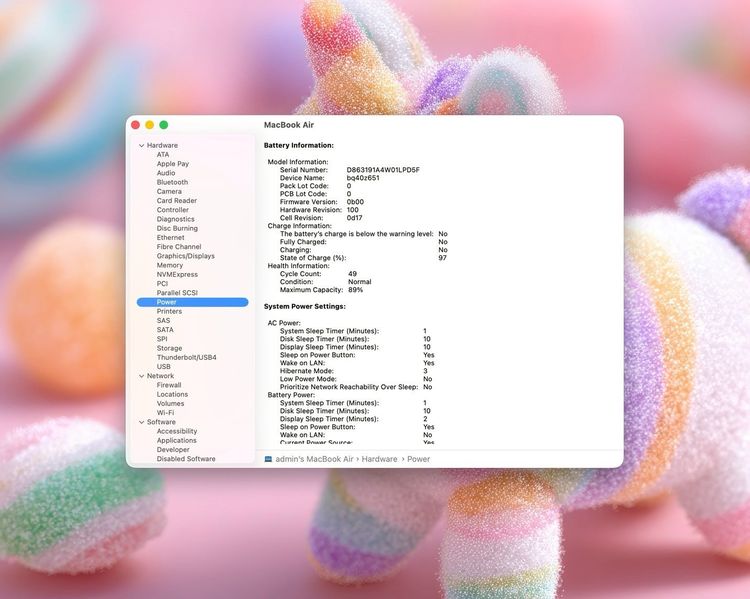Click Firmware Version value 0b00
750x599 pixels.
pos(355,202)
